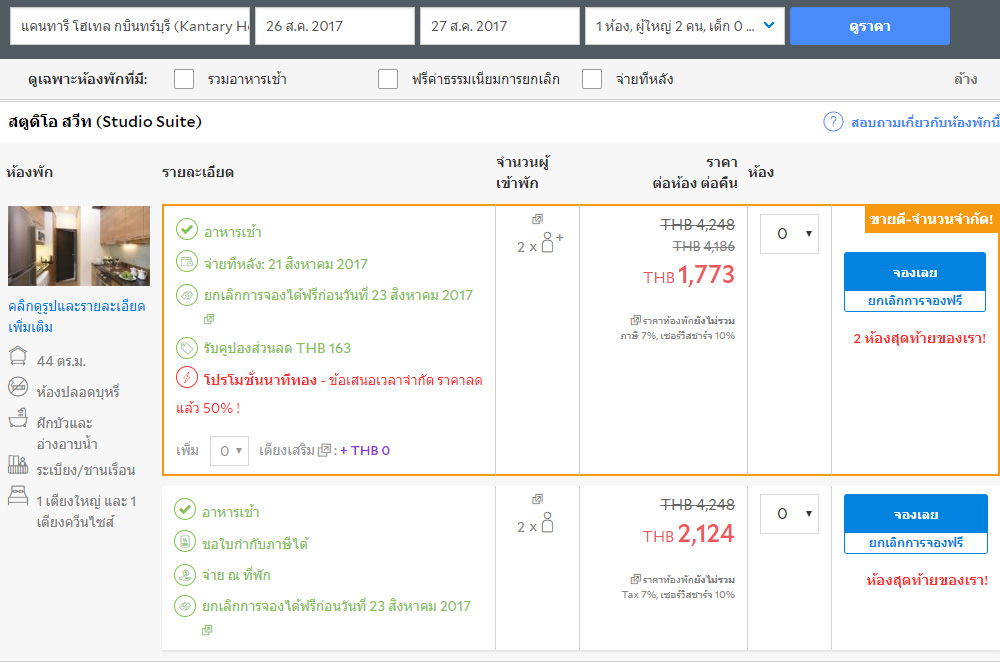Screen dimensions: 1000x667
Task: Open room quantity dropdown for THB 1,773 offer
Action: tap(789, 234)
